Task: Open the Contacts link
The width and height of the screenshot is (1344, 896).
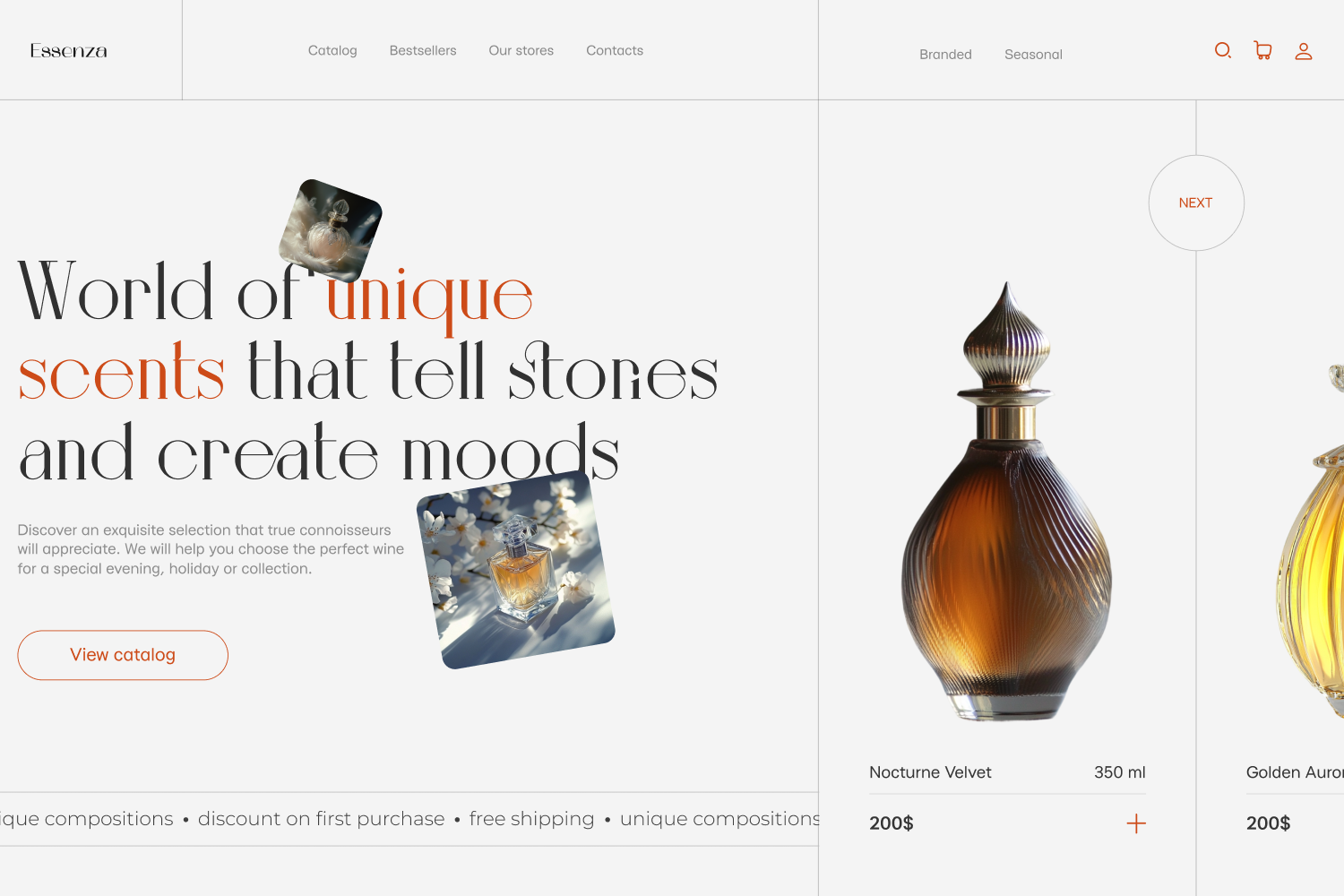Action: pyautogui.click(x=615, y=51)
